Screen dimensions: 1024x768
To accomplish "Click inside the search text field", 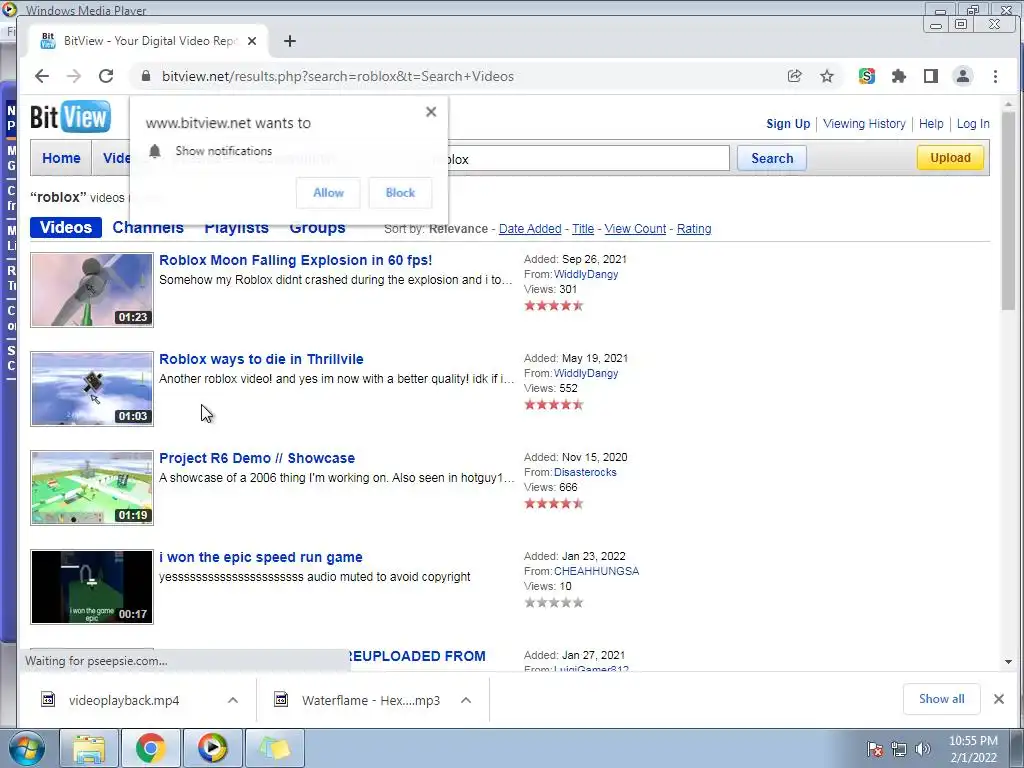I will tap(588, 159).
